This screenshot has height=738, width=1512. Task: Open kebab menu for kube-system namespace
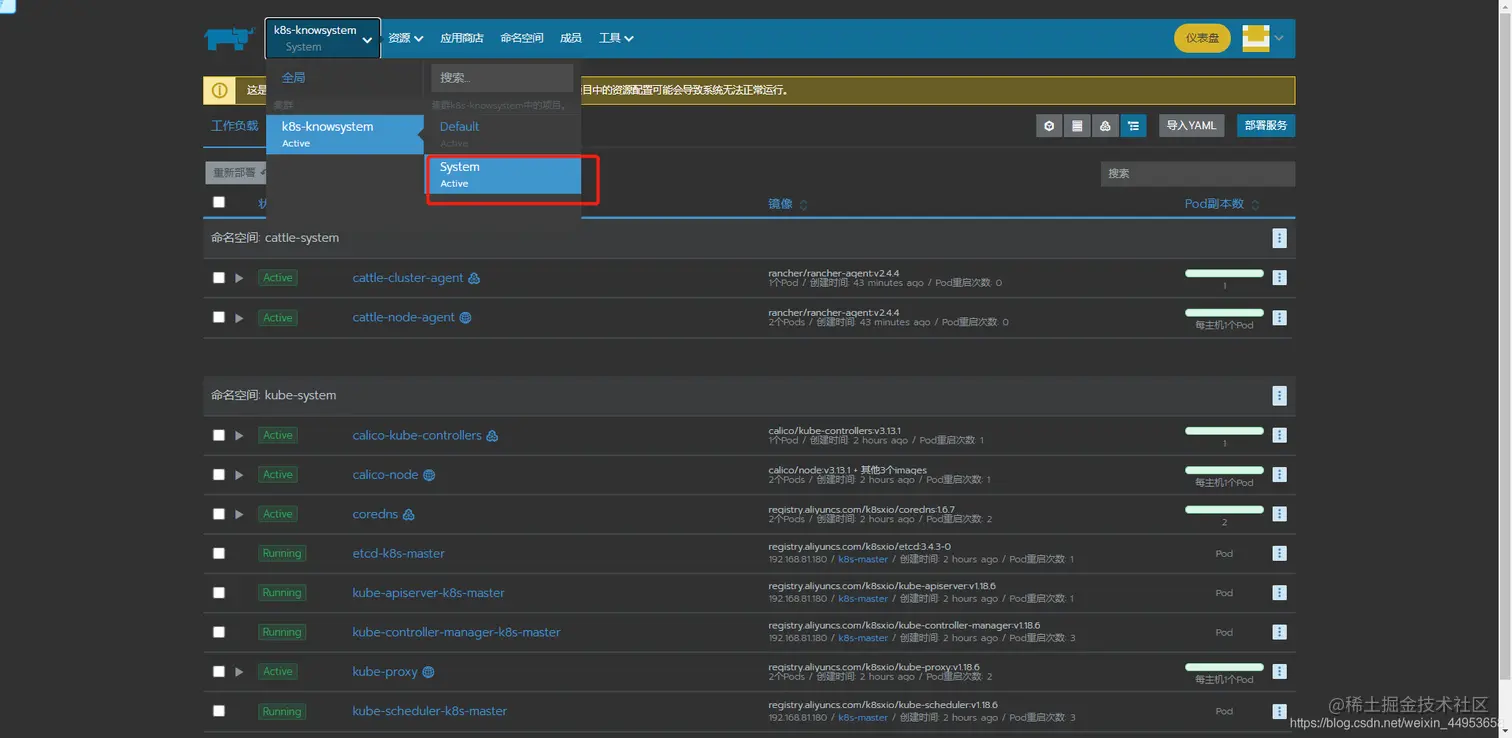[1279, 396]
